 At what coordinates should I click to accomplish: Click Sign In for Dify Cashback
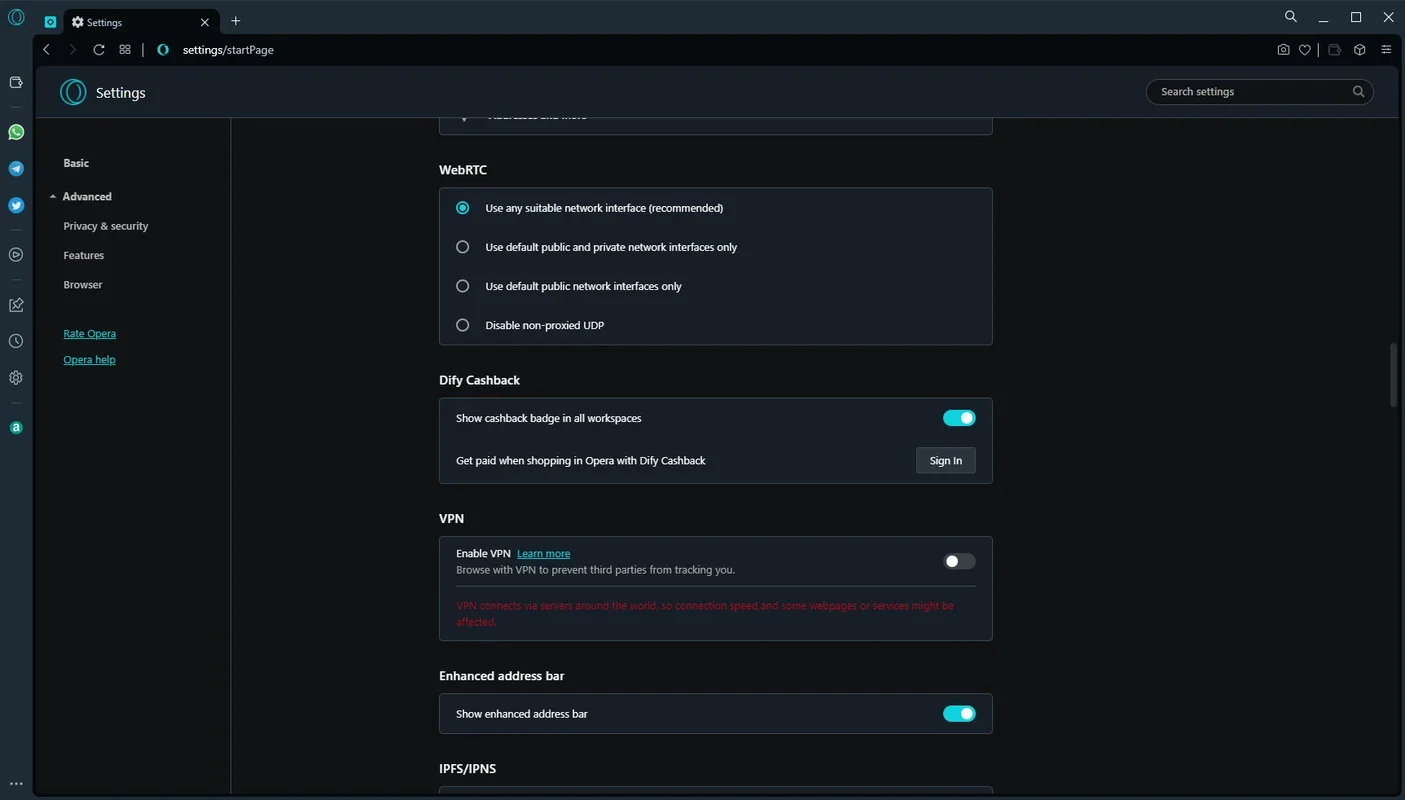coord(946,461)
